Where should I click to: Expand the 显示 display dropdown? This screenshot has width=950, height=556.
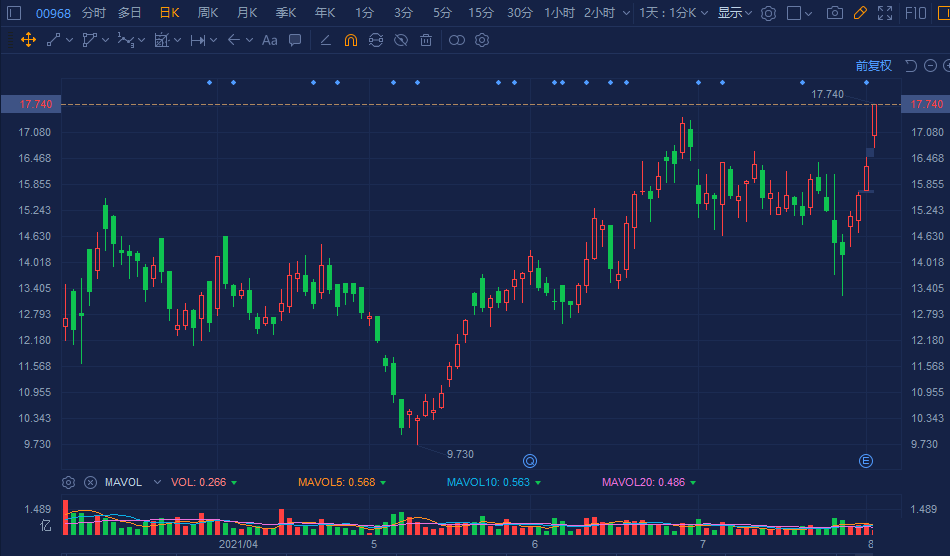(x=735, y=13)
